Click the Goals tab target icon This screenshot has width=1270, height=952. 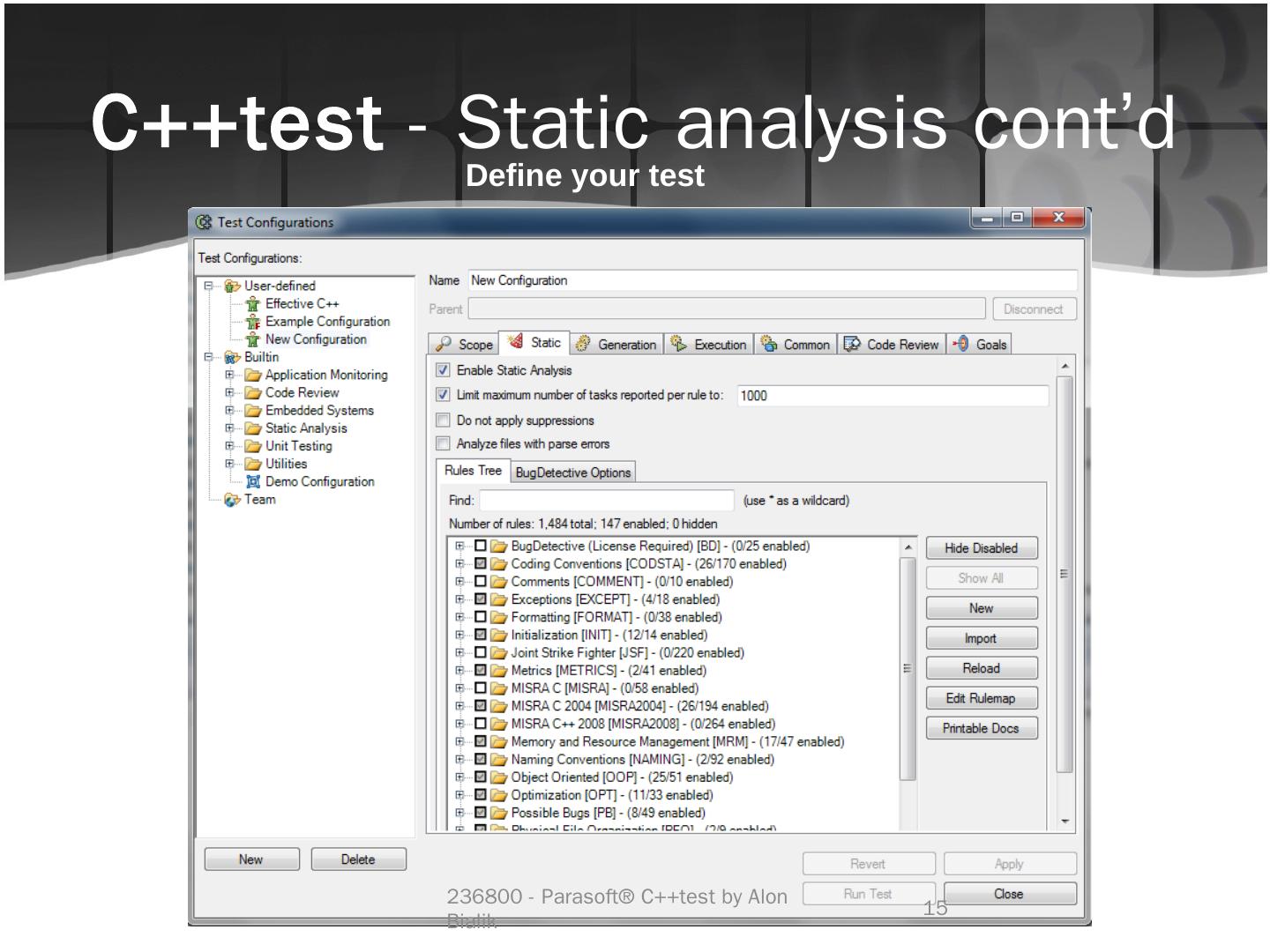click(961, 344)
